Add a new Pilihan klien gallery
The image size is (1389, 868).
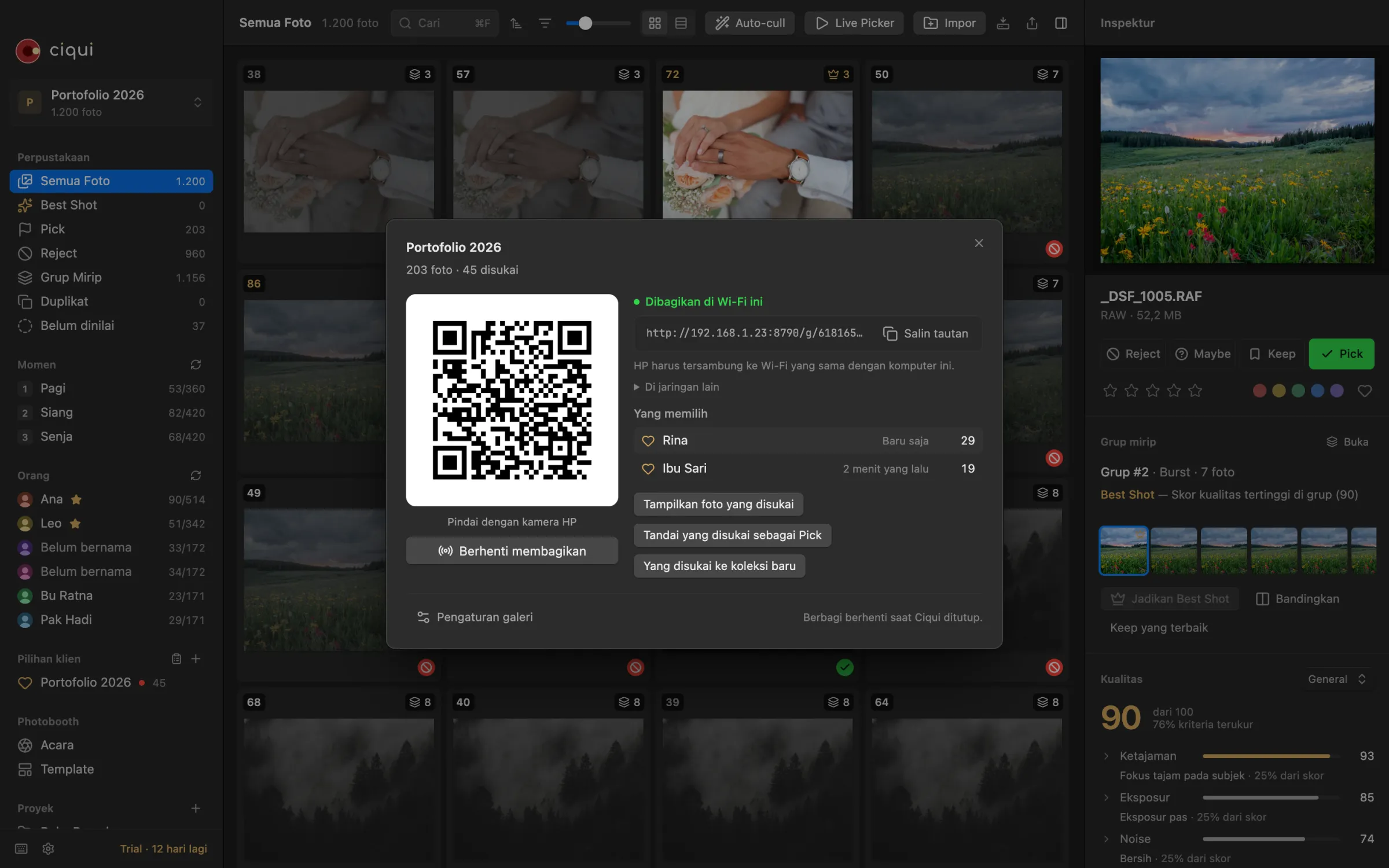point(196,659)
